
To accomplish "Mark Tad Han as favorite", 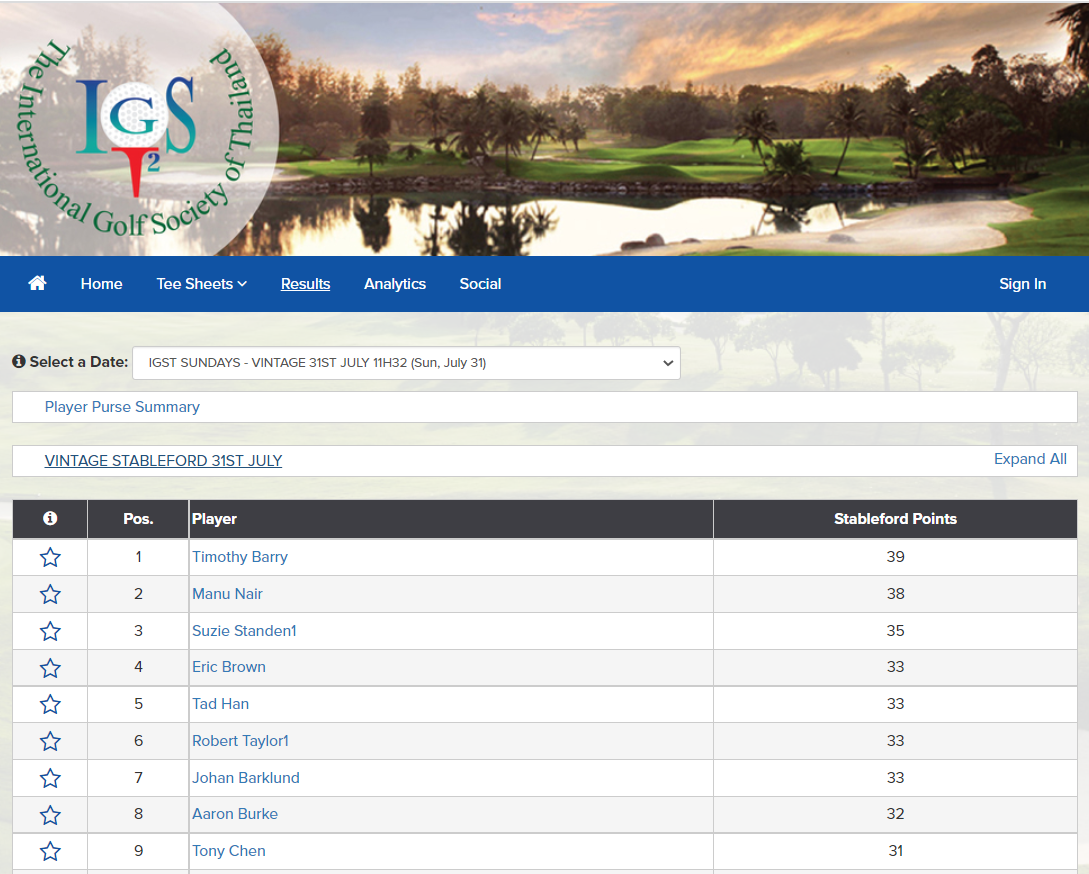I will (x=50, y=704).
